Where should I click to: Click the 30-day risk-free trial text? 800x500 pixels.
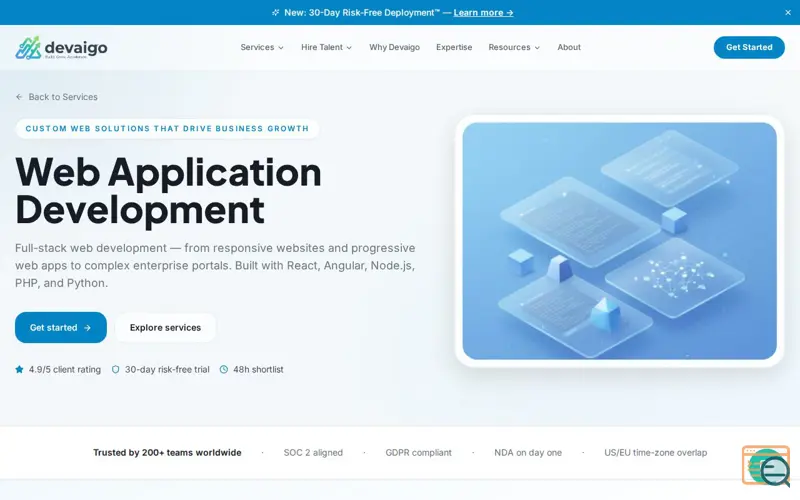coord(167,369)
